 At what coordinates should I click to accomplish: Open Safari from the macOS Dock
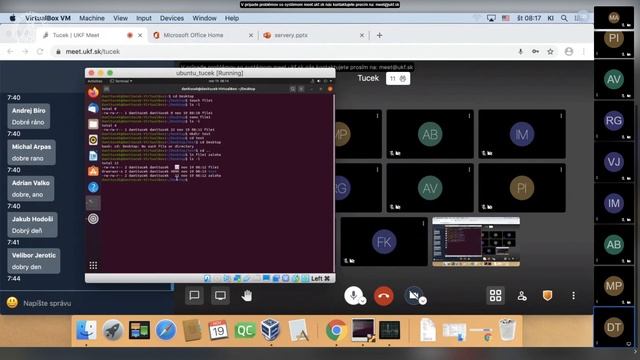(x=166, y=330)
